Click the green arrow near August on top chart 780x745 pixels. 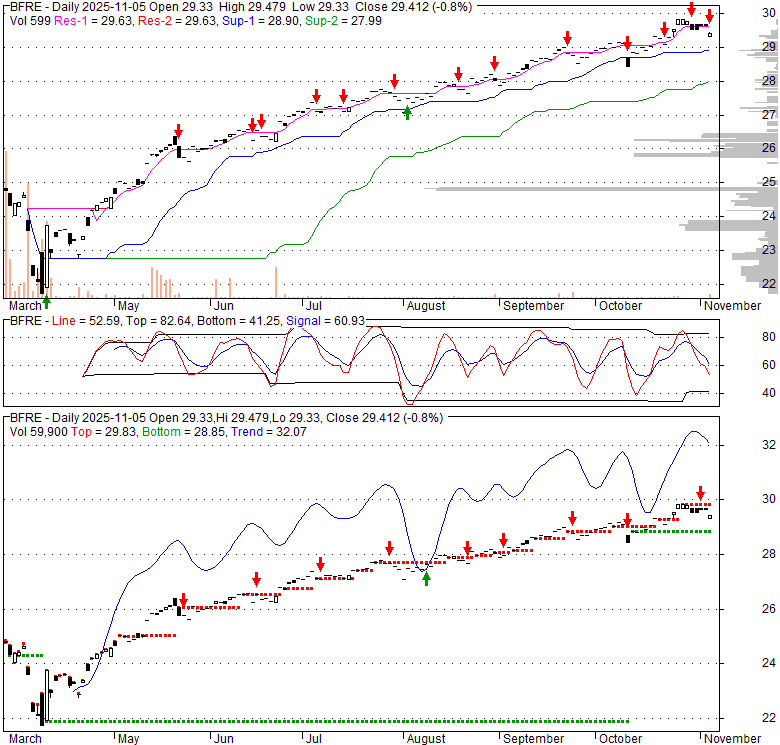[407, 113]
